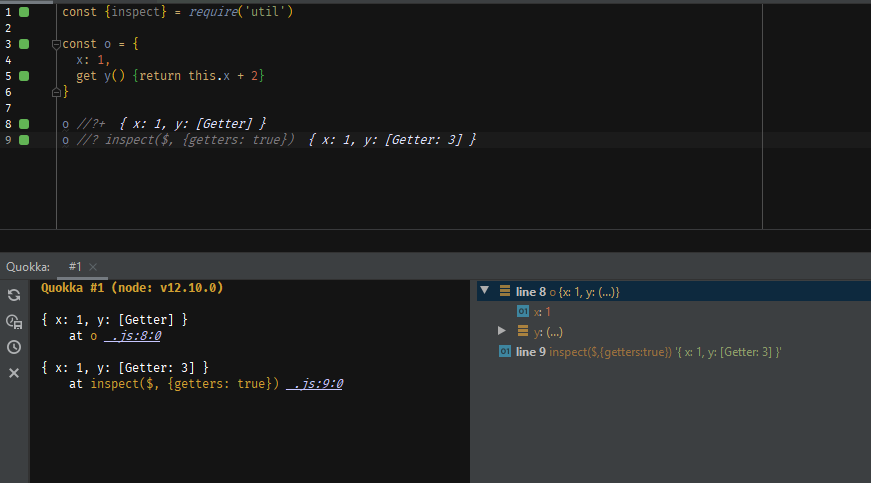Click the green coverage marker on line 5
The width and height of the screenshot is (871, 483).
pyautogui.click(x=24, y=76)
